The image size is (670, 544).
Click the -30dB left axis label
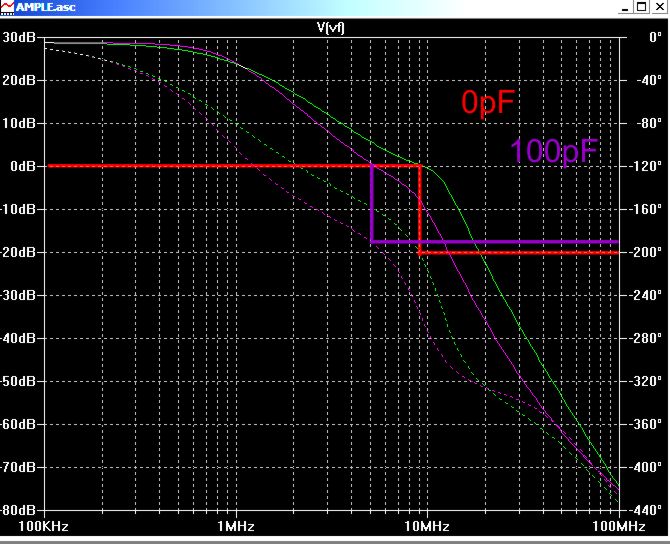tap(18, 295)
